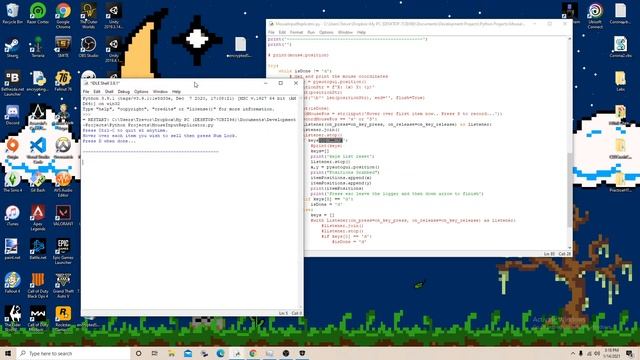This screenshot has width=640, height=360.
Task: Open Discord from the desktop
Action: click(x=12, y=115)
